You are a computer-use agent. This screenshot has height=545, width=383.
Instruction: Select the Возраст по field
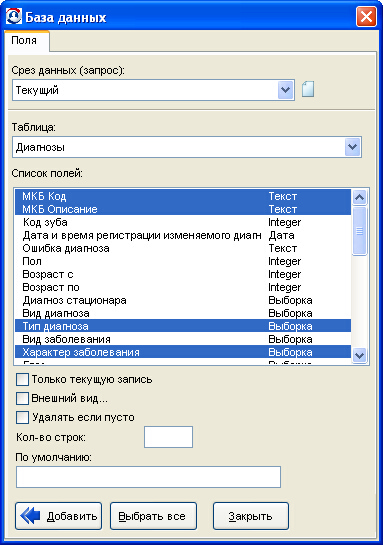[x=183, y=287]
